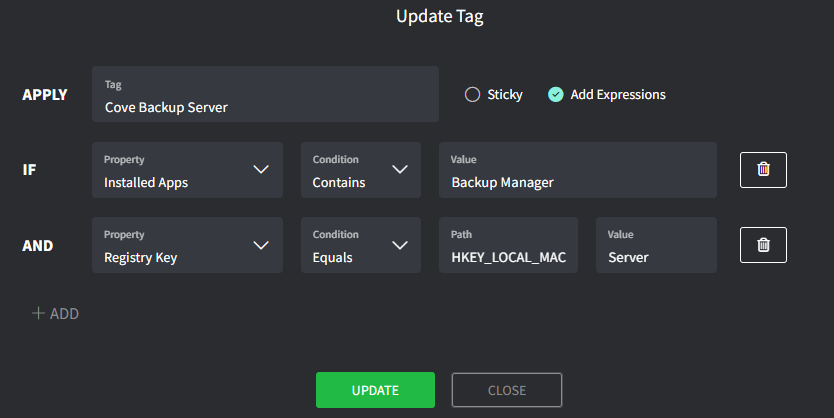
Task: Click the APPLY label
Action: [45, 95]
